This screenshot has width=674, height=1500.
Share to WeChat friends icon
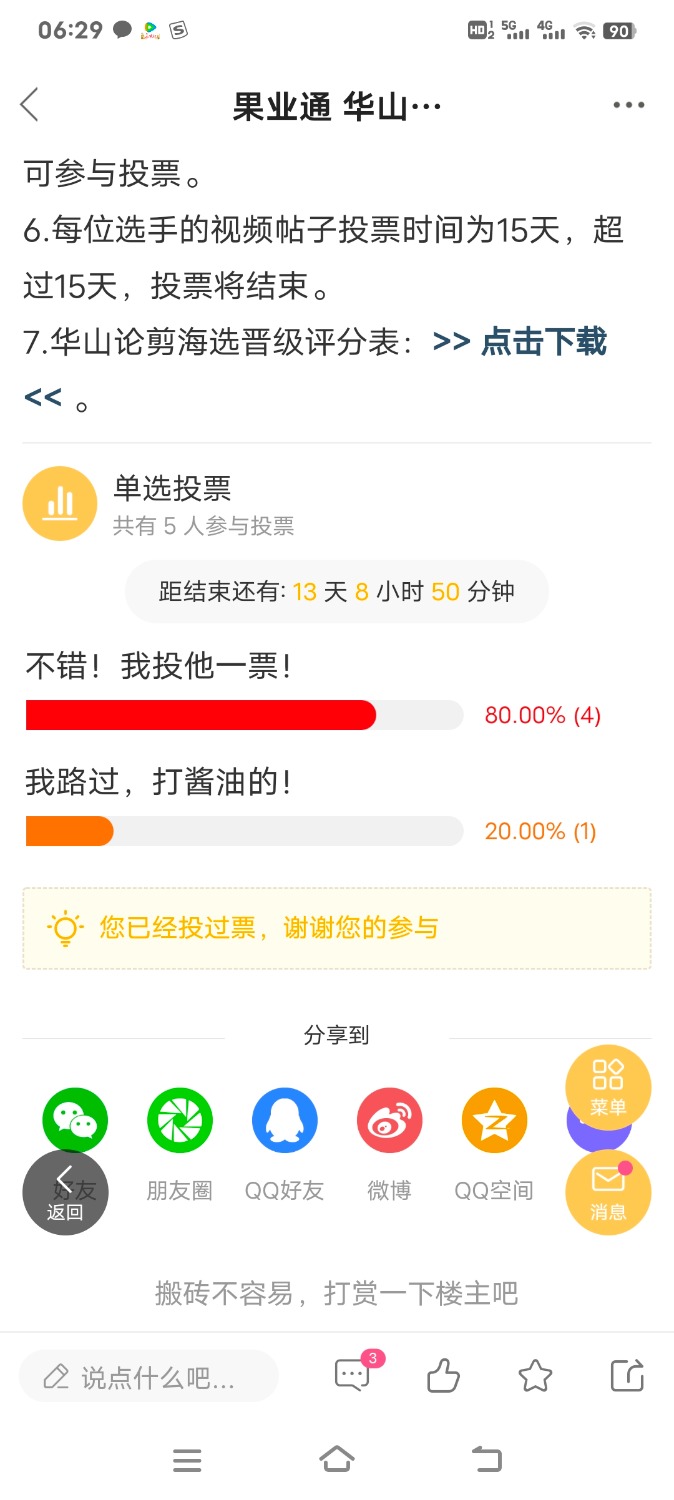(75, 1121)
